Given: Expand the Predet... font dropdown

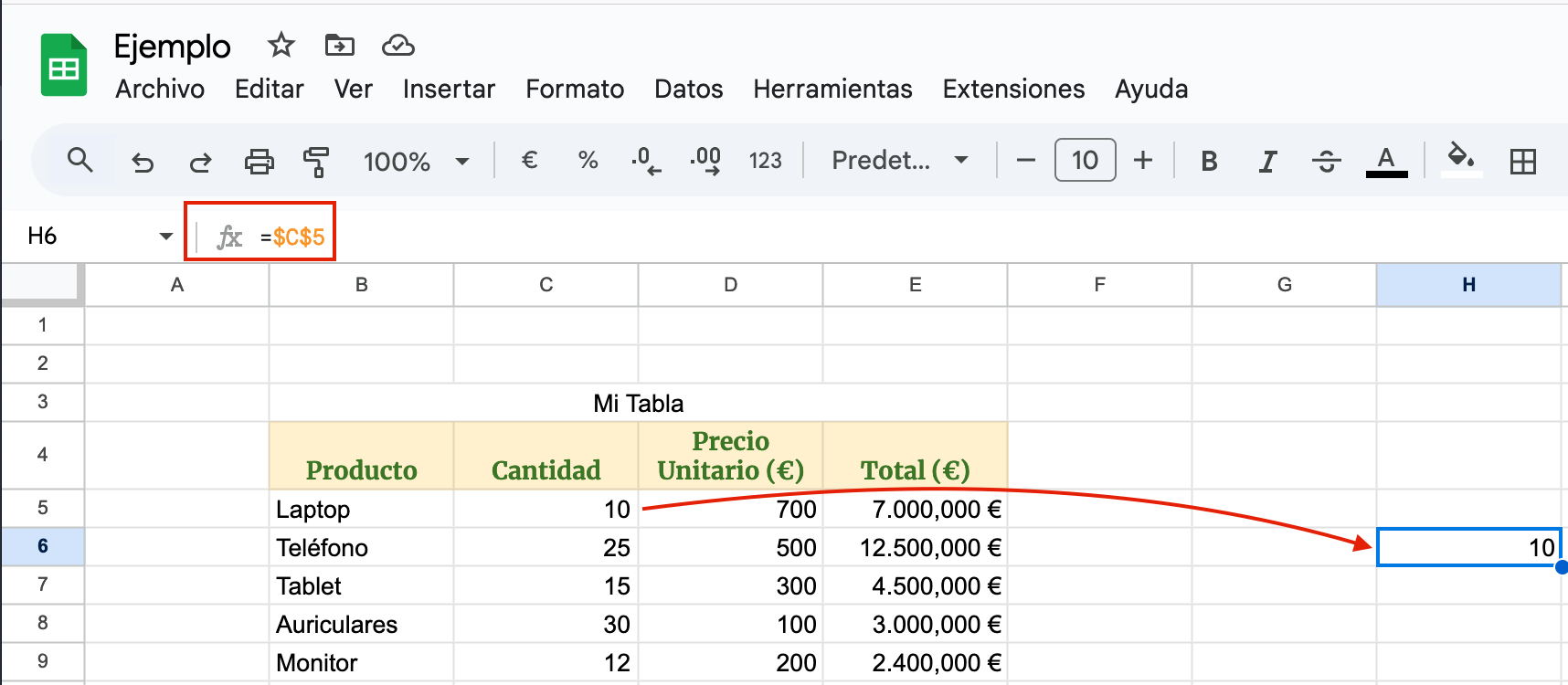Looking at the screenshot, I should 899,161.
